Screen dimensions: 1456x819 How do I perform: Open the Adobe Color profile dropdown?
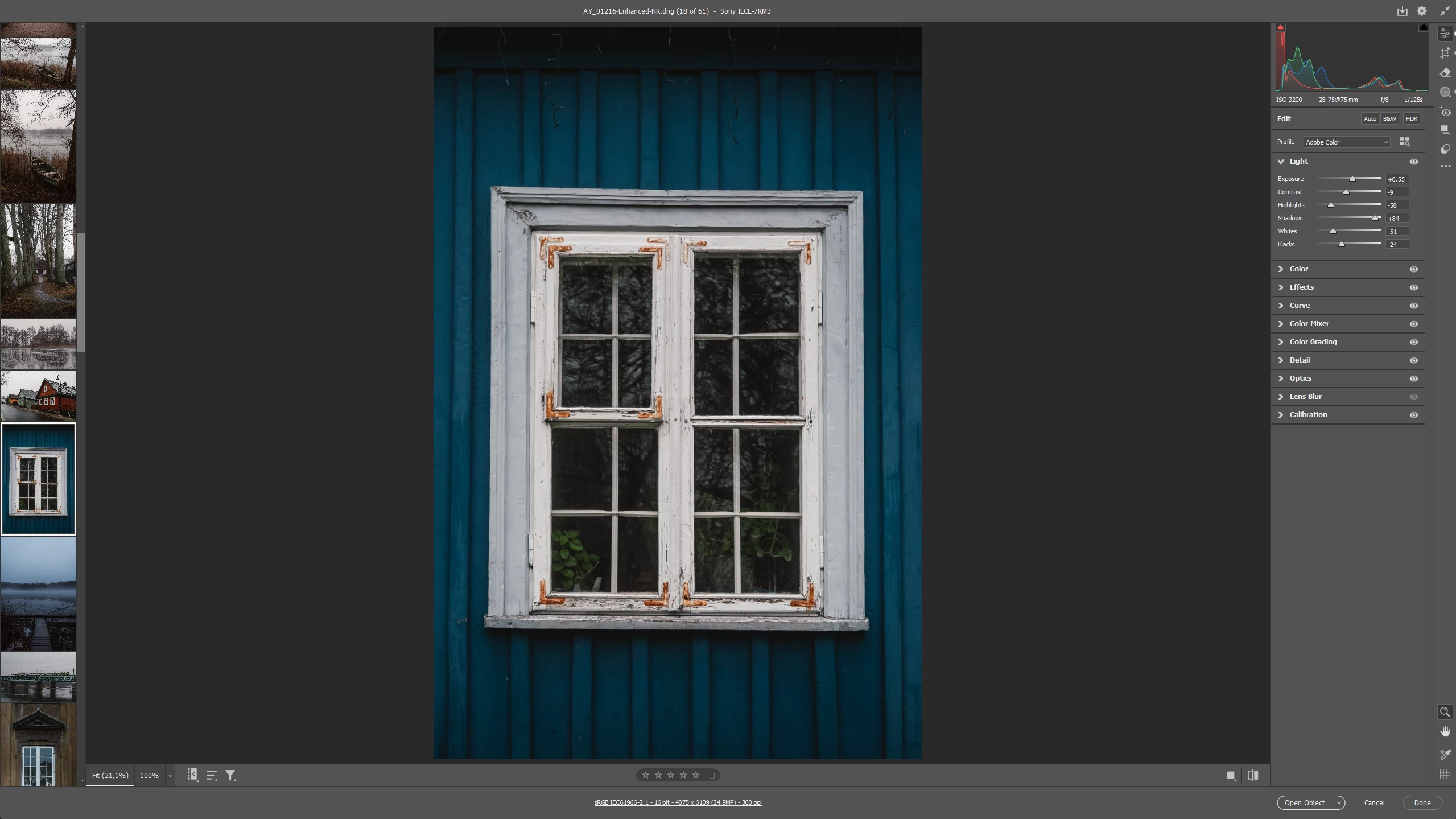click(1346, 142)
